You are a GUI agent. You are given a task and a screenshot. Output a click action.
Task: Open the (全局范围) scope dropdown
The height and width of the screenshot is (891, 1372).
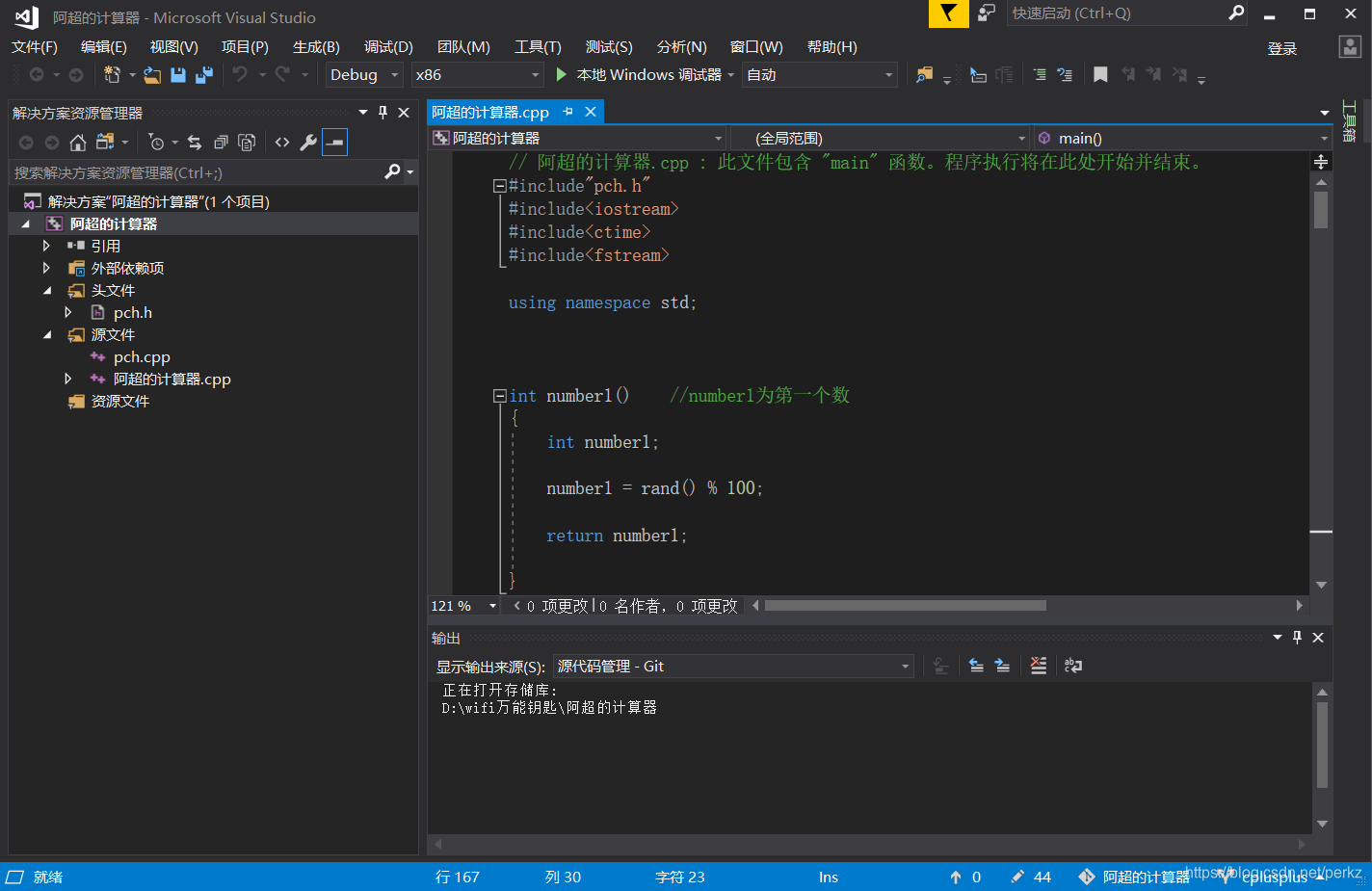pyautogui.click(x=880, y=138)
